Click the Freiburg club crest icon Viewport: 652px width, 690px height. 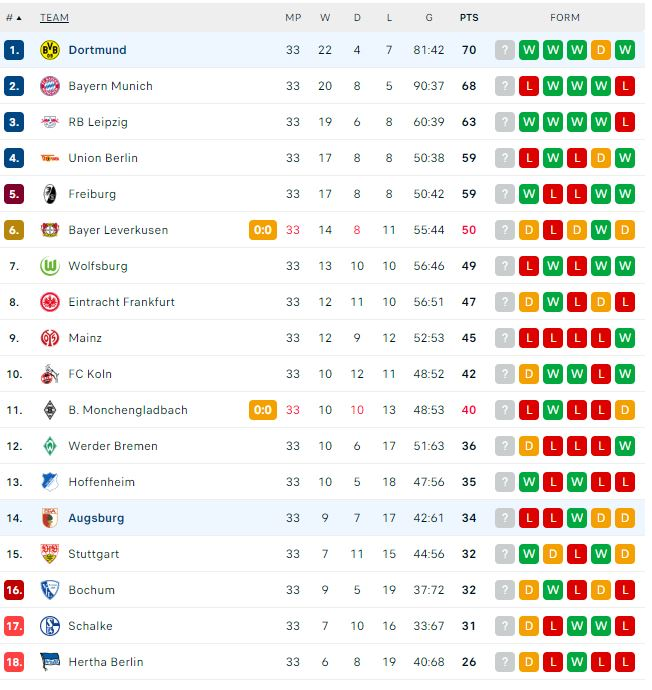tap(50, 194)
